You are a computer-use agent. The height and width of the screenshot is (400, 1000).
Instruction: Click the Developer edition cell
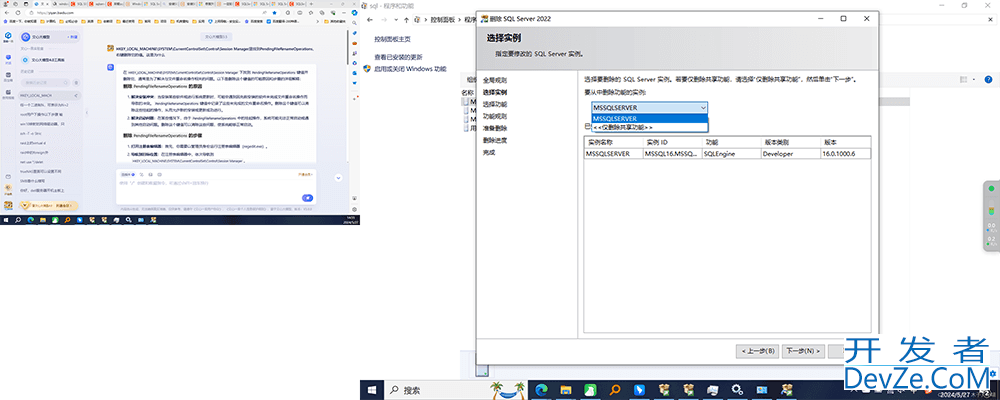(790, 154)
